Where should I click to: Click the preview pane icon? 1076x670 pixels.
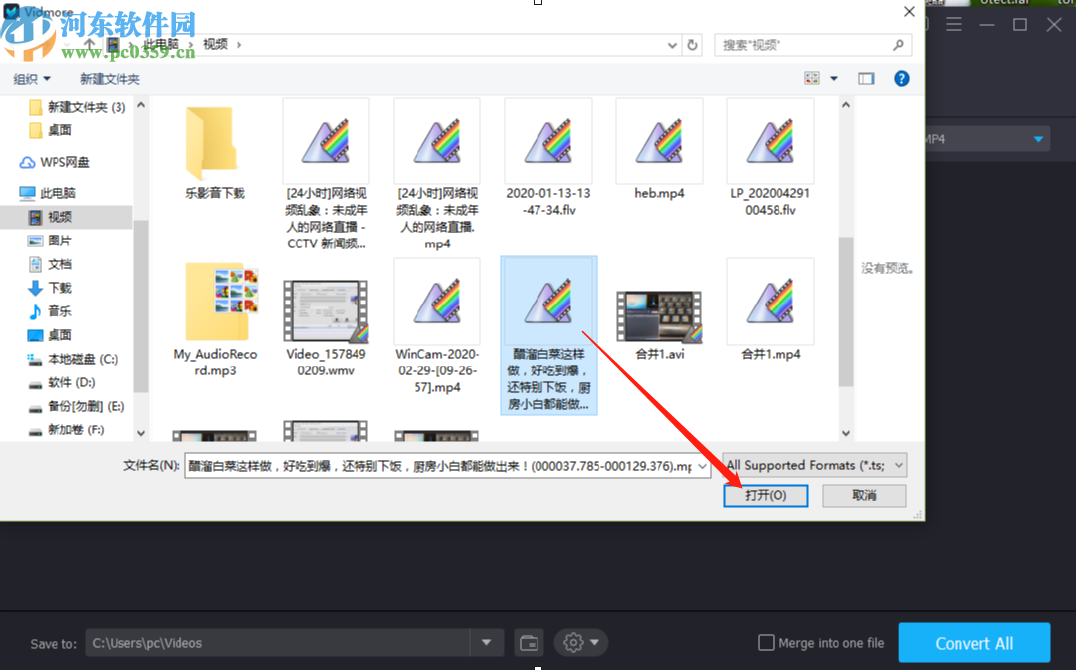pyautogui.click(x=866, y=77)
